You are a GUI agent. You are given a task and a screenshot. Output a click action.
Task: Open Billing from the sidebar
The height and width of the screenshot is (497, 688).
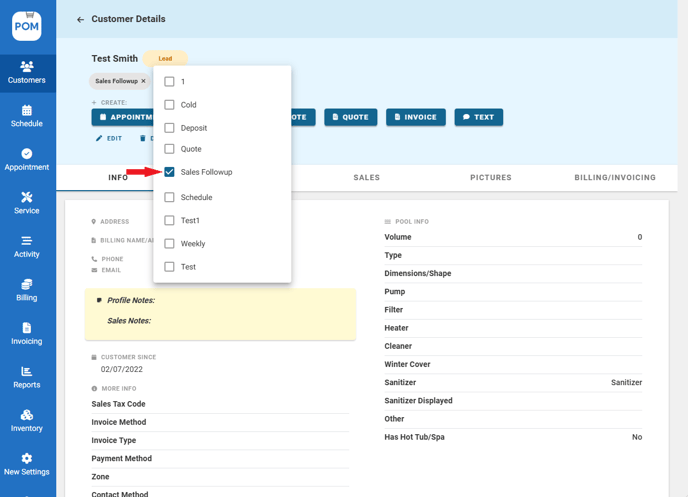[27, 290]
